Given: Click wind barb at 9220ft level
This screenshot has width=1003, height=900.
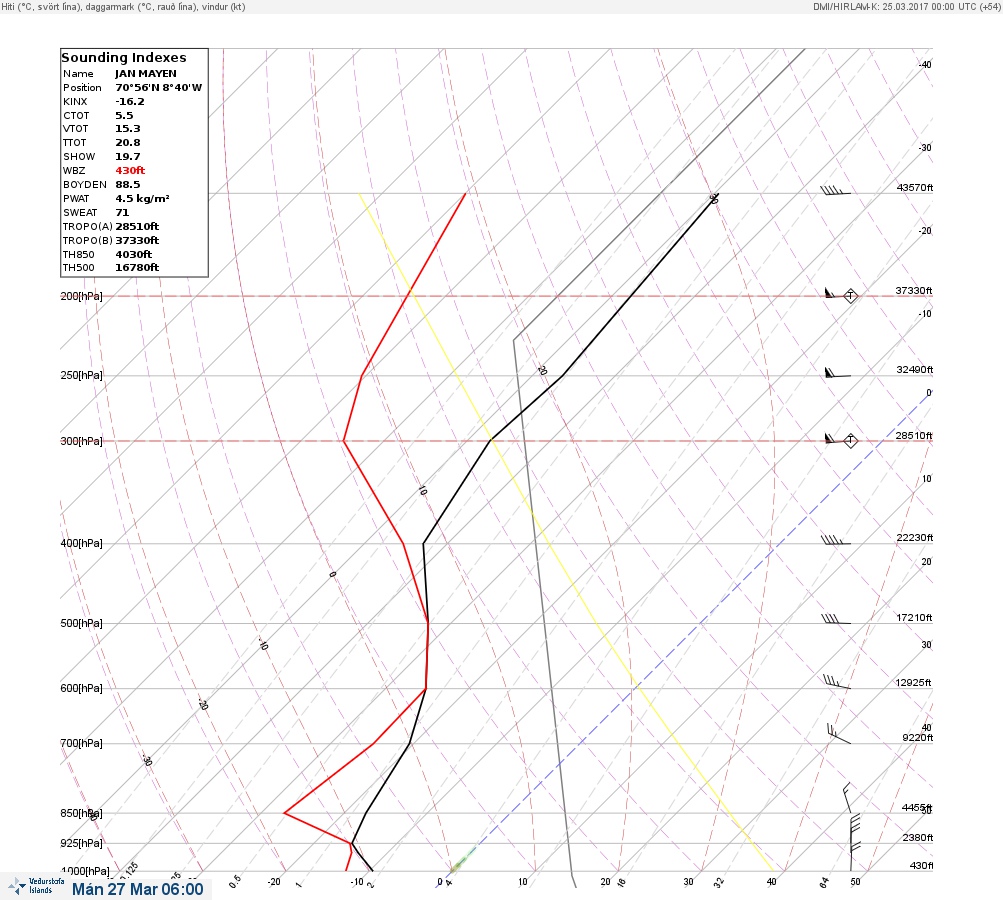Looking at the screenshot, I should pos(839,734).
